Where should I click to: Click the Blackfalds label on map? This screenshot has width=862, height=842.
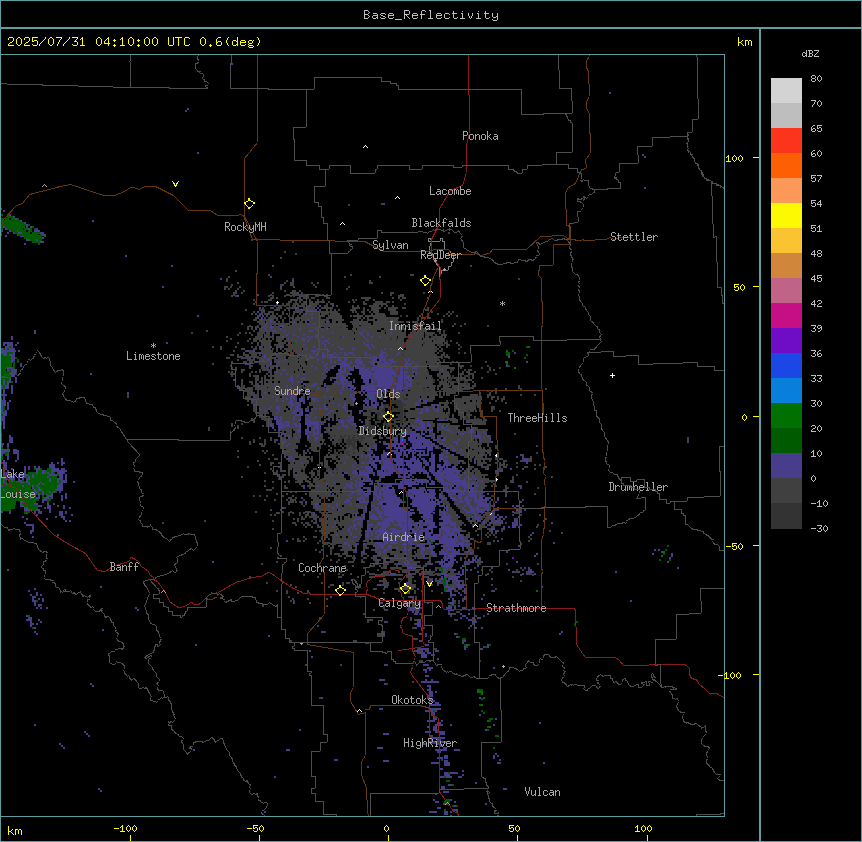click(441, 223)
